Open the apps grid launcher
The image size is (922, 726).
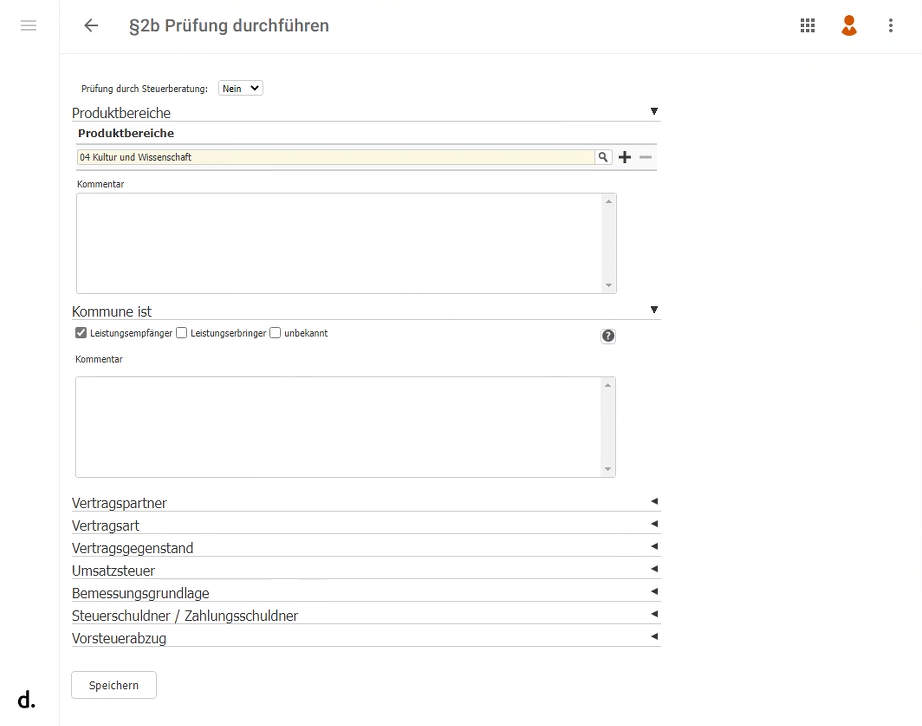point(808,26)
